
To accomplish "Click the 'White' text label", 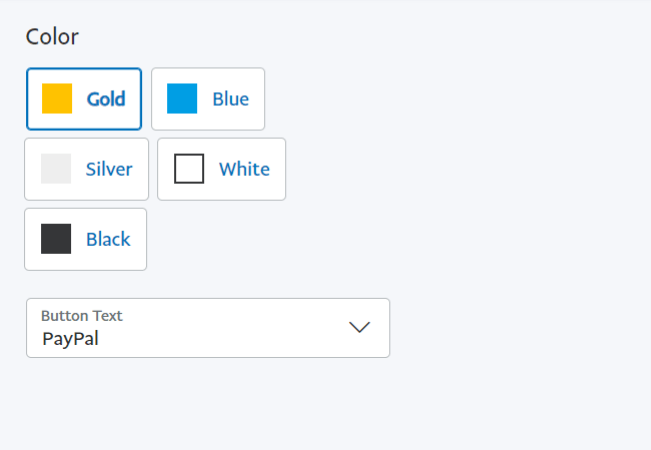I will tap(244, 169).
